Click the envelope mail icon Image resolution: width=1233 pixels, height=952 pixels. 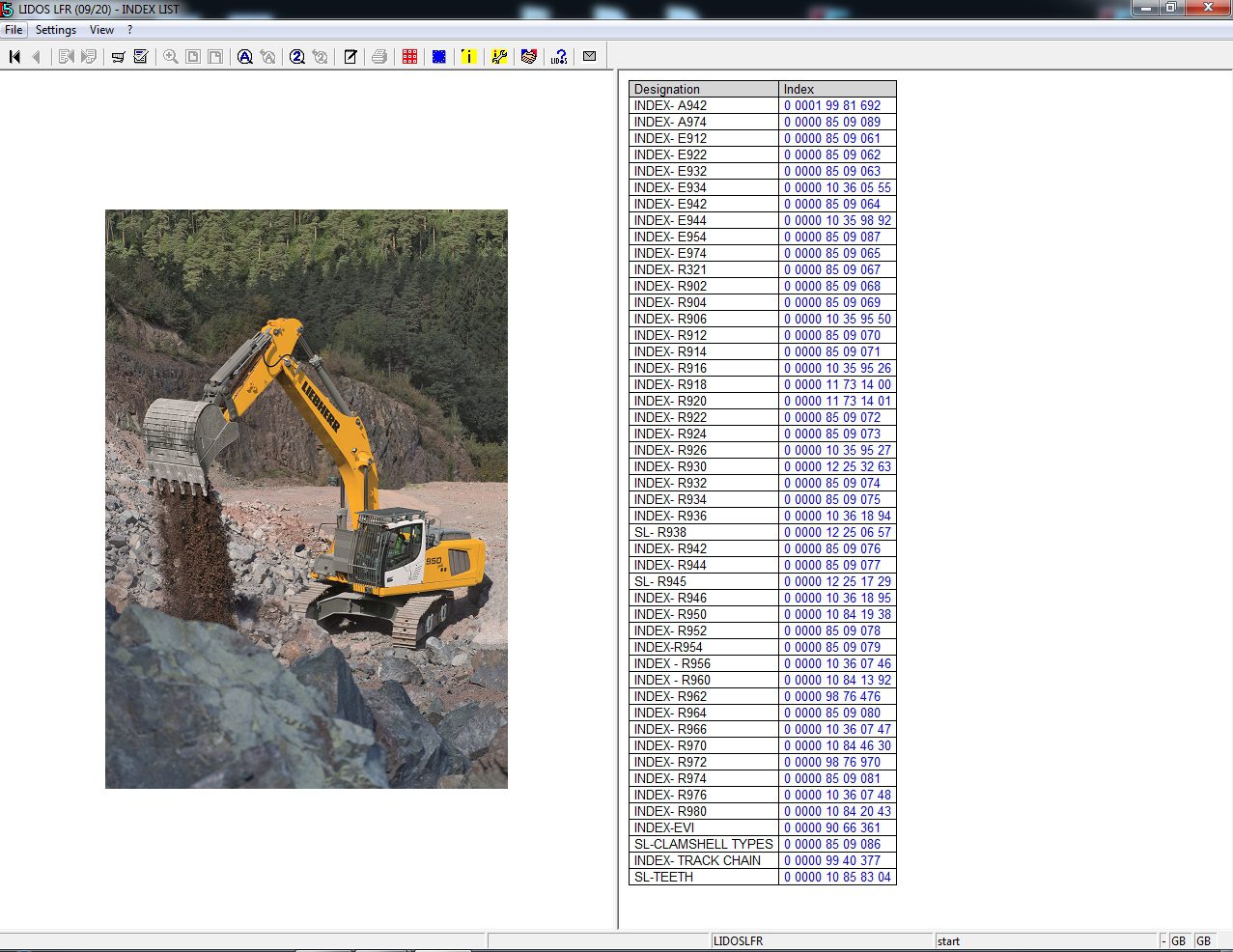pyautogui.click(x=590, y=56)
